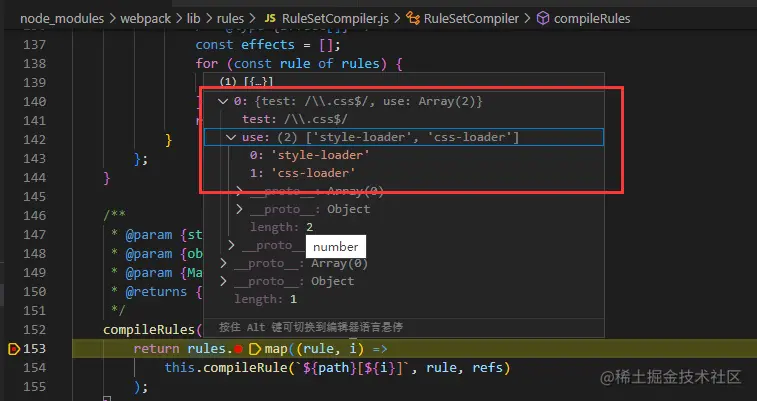This screenshot has height=401, width=757.
Task: Expand the __proto__: Object above length: 1
Action: point(223,281)
